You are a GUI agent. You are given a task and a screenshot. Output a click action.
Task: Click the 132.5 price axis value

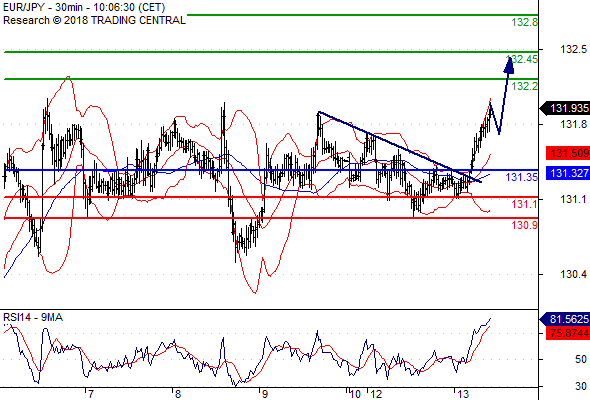573,49
